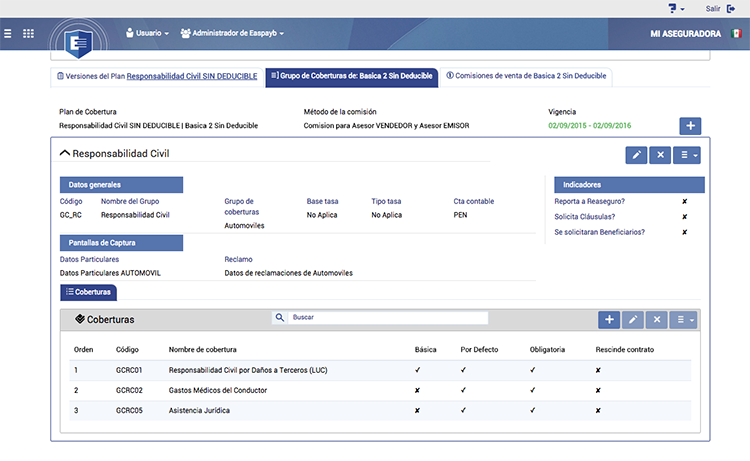Click the Salir logout link
The width and height of the screenshot is (750, 461).
(x=713, y=9)
